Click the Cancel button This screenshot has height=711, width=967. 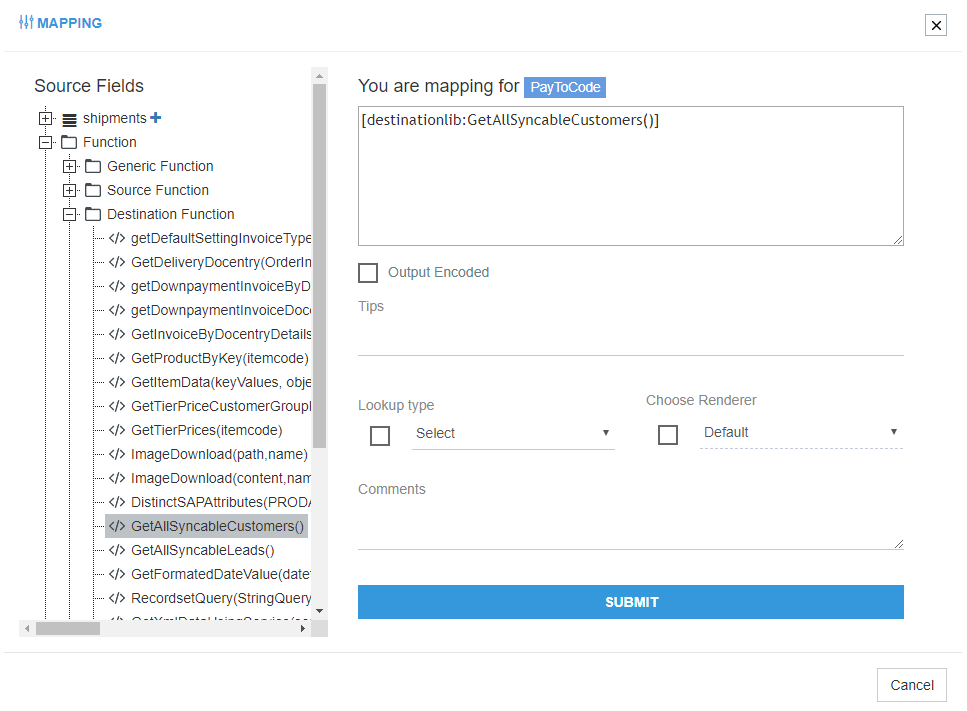tap(911, 685)
